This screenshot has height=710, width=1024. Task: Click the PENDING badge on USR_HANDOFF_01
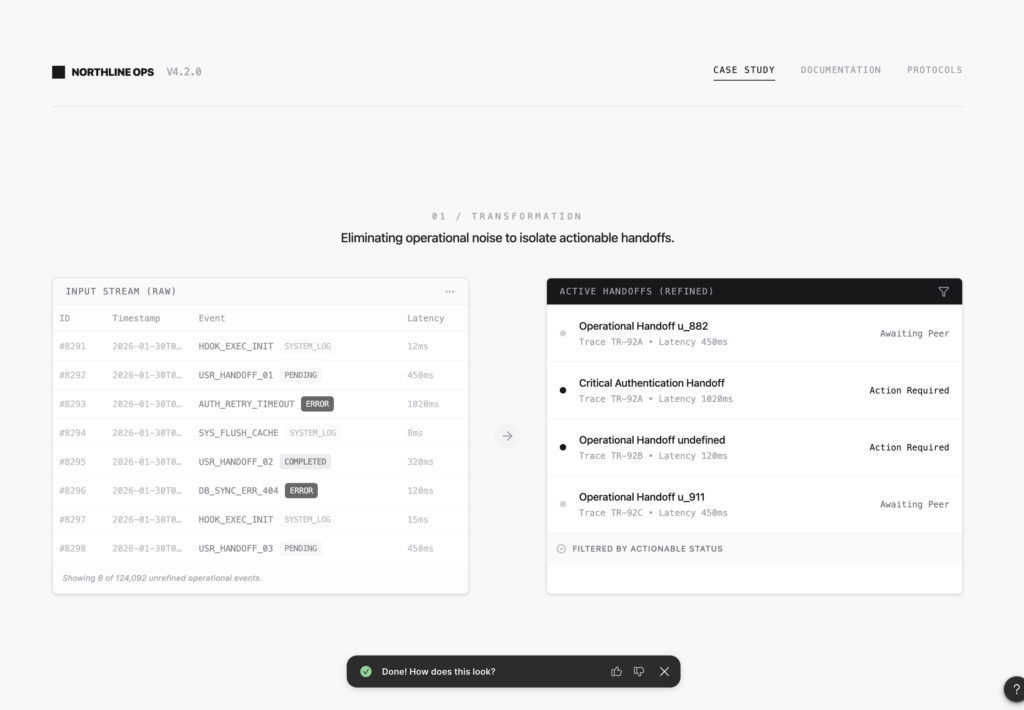tap(300, 375)
